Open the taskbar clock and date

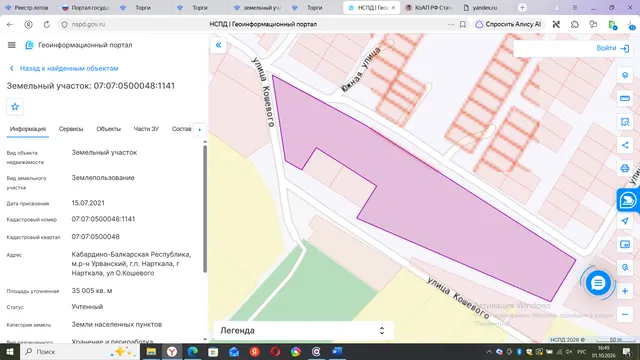[x=603, y=351]
